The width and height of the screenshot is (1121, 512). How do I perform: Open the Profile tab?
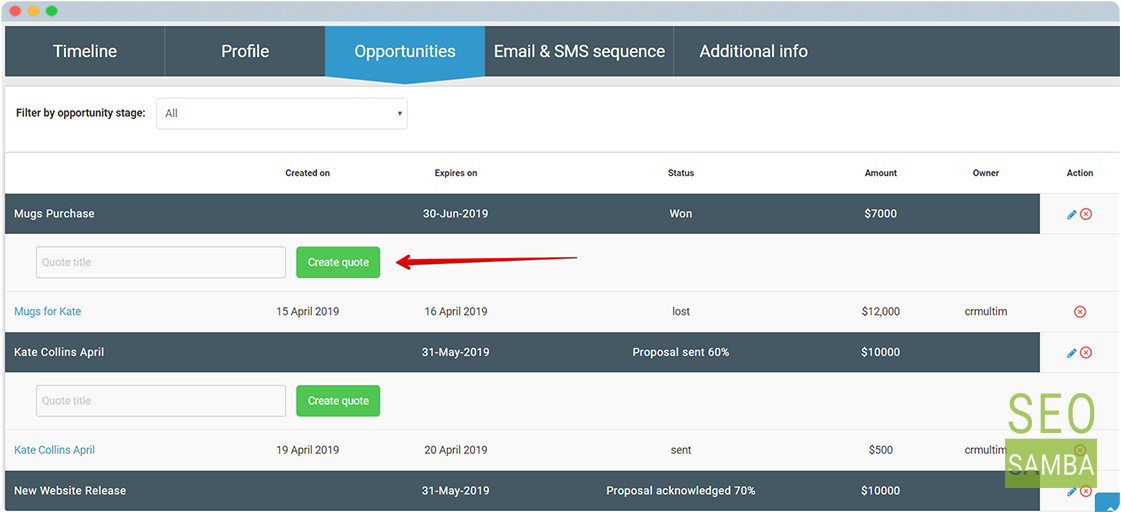[x=245, y=51]
